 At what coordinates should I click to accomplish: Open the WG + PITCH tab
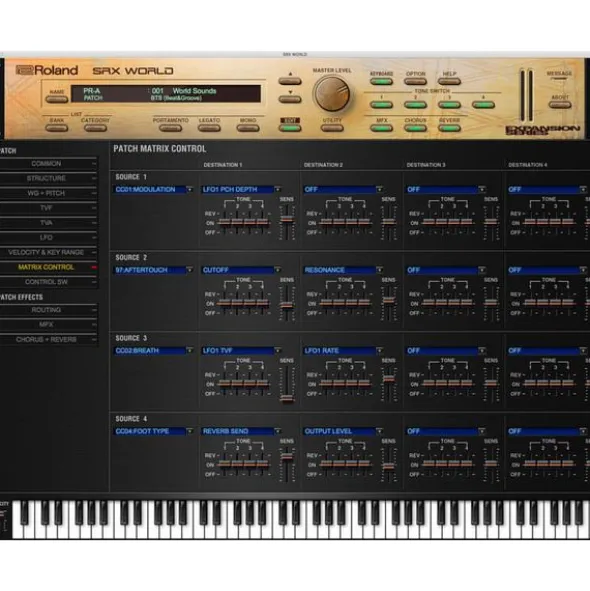tap(48, 193)
